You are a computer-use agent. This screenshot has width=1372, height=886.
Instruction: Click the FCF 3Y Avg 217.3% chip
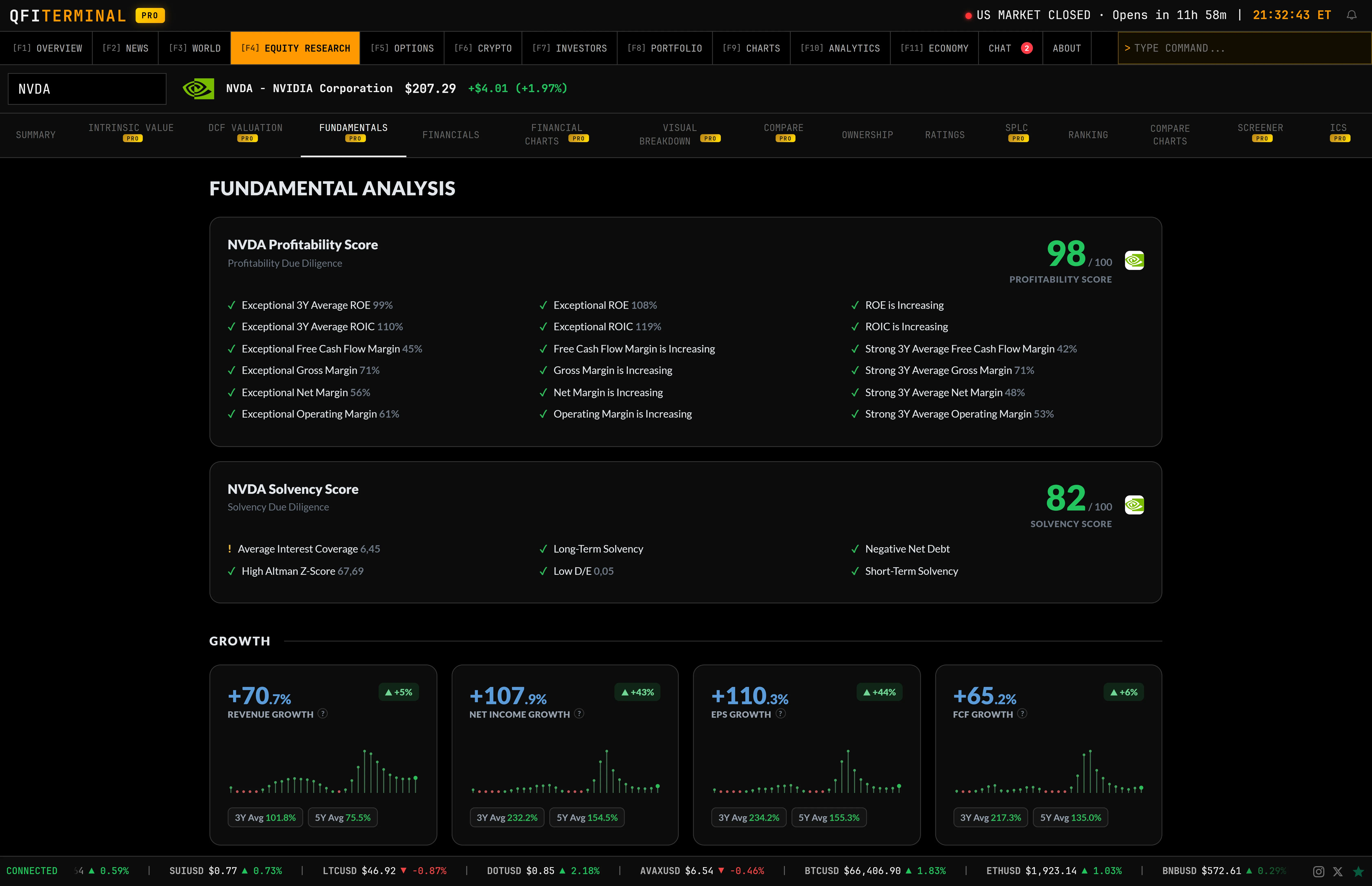point(991,817)
